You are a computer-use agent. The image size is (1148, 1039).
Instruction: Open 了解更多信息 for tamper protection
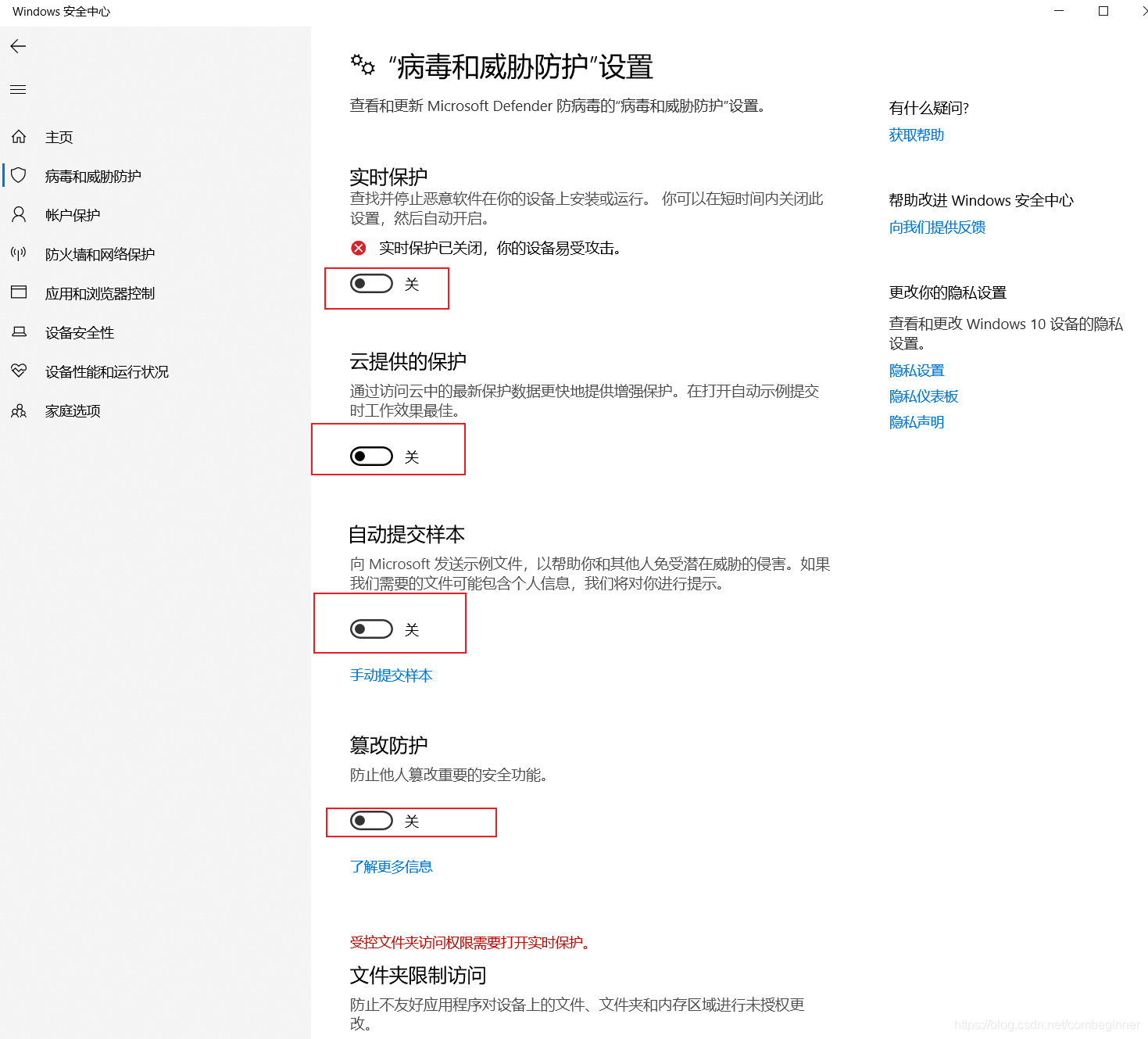391,865
